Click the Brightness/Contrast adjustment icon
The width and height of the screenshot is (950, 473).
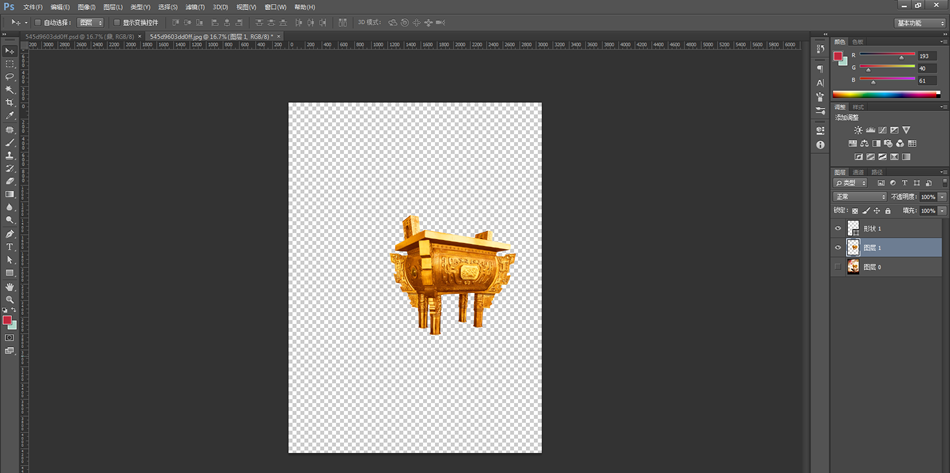(x=858, y=131)
